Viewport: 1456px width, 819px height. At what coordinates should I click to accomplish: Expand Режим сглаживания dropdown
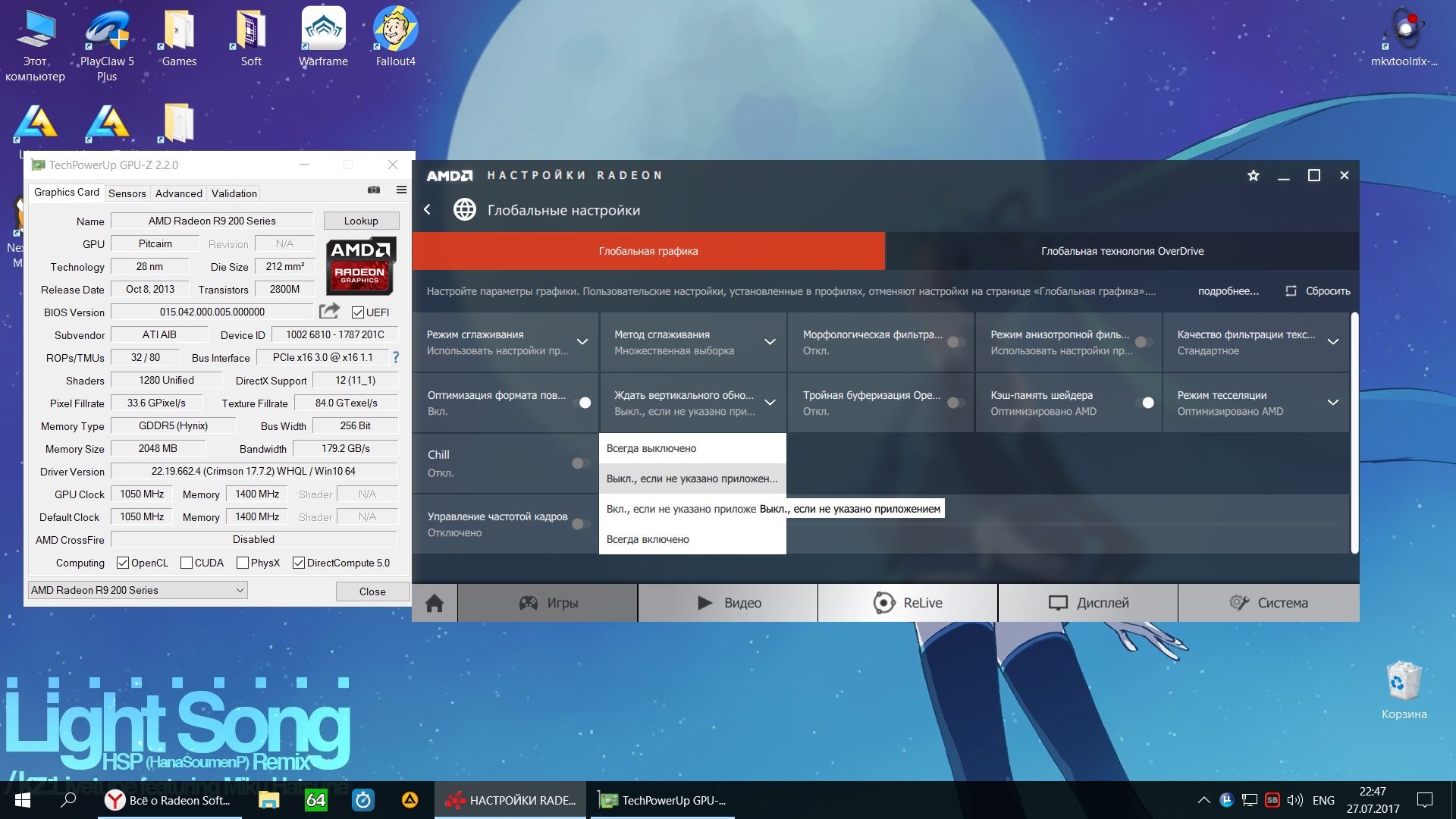[582, 342]
